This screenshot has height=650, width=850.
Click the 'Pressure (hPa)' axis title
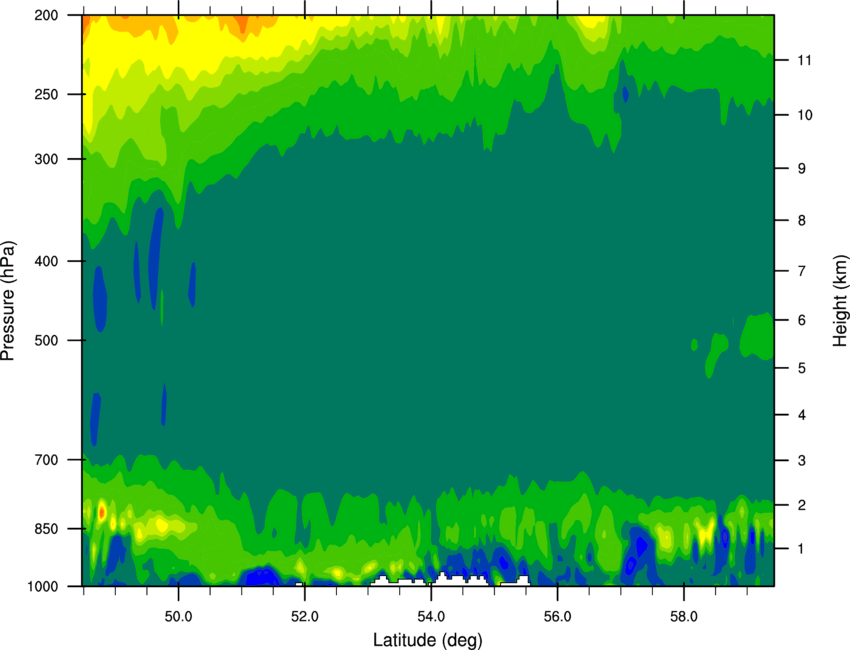[x=8, y=301]
